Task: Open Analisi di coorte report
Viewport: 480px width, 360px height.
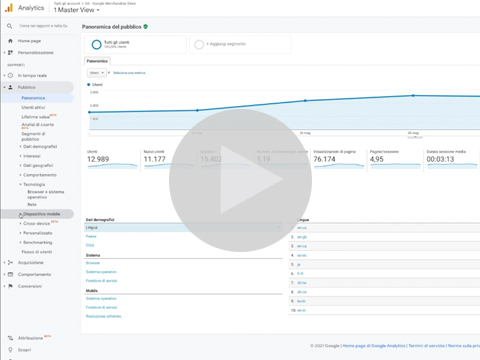Action: tap(38, 125)
